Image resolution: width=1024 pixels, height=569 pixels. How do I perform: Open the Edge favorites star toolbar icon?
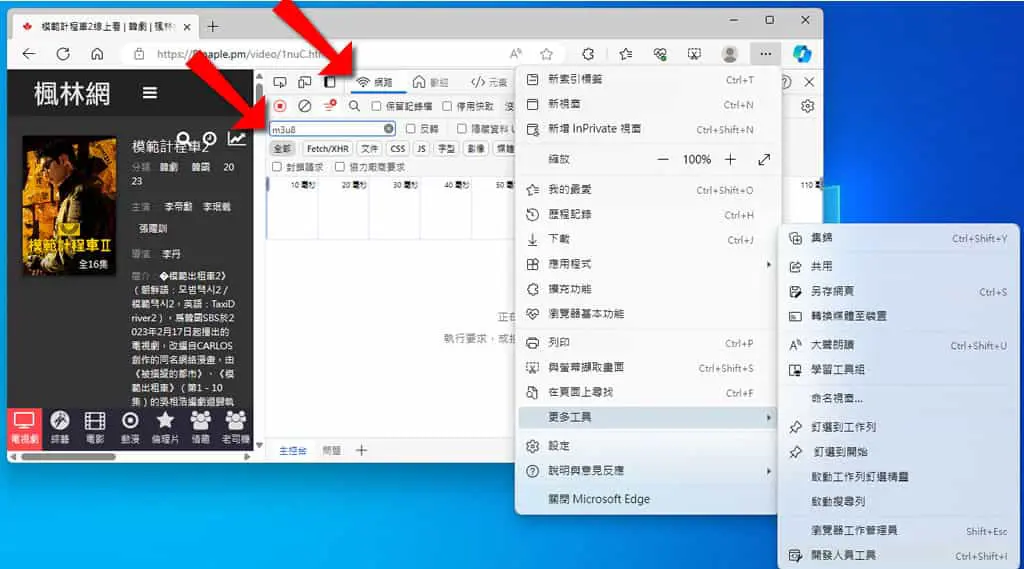(x=626, y=54)
